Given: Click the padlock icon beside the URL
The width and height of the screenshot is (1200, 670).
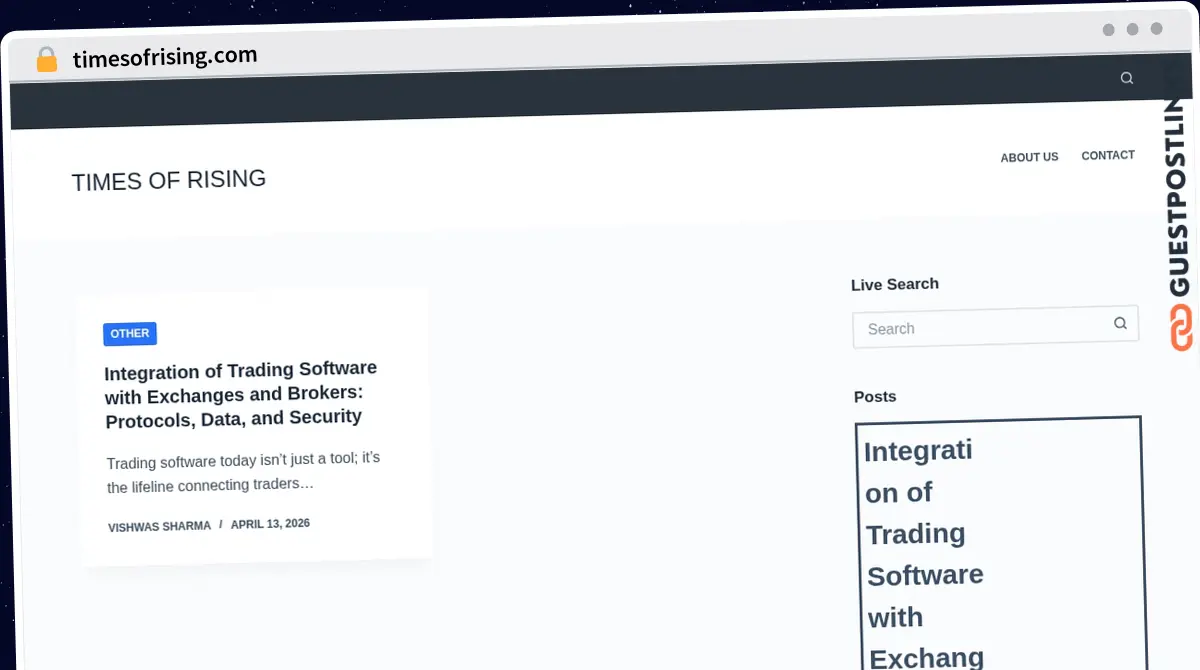Looking at the screenshot, I should (46, 59).
